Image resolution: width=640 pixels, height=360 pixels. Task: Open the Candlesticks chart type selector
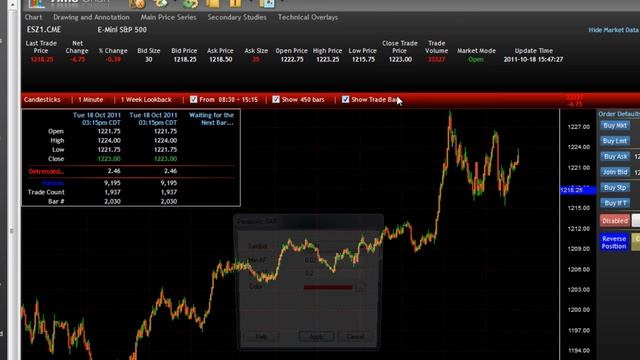(x=42, y=100)
